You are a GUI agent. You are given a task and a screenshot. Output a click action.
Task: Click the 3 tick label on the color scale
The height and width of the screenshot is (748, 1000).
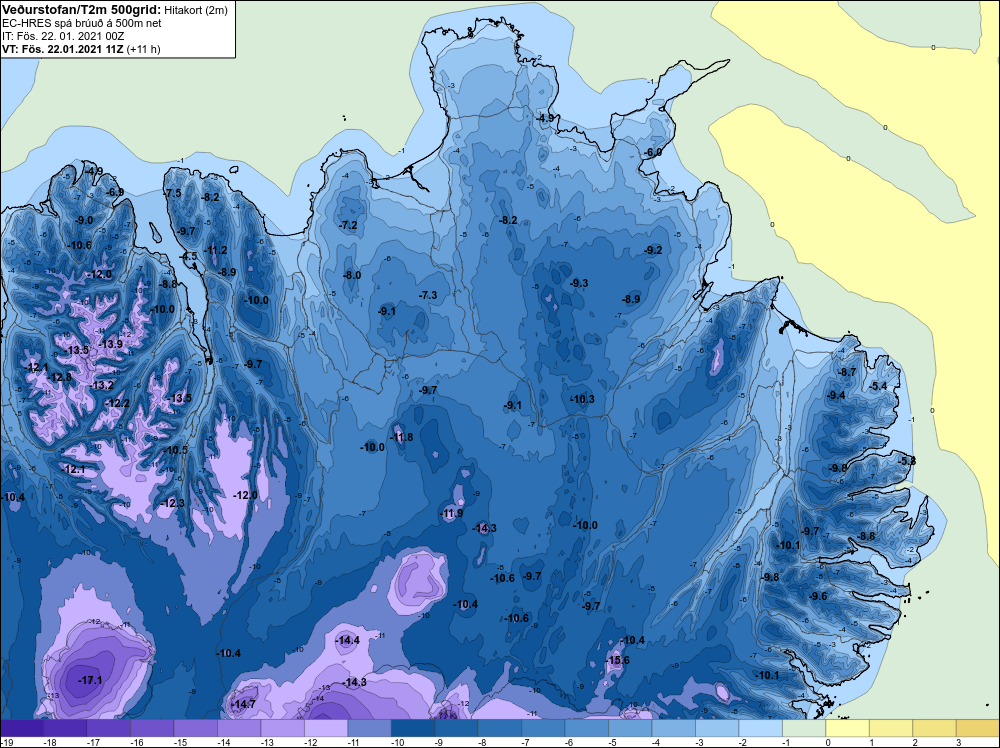(x=959, y=742)
